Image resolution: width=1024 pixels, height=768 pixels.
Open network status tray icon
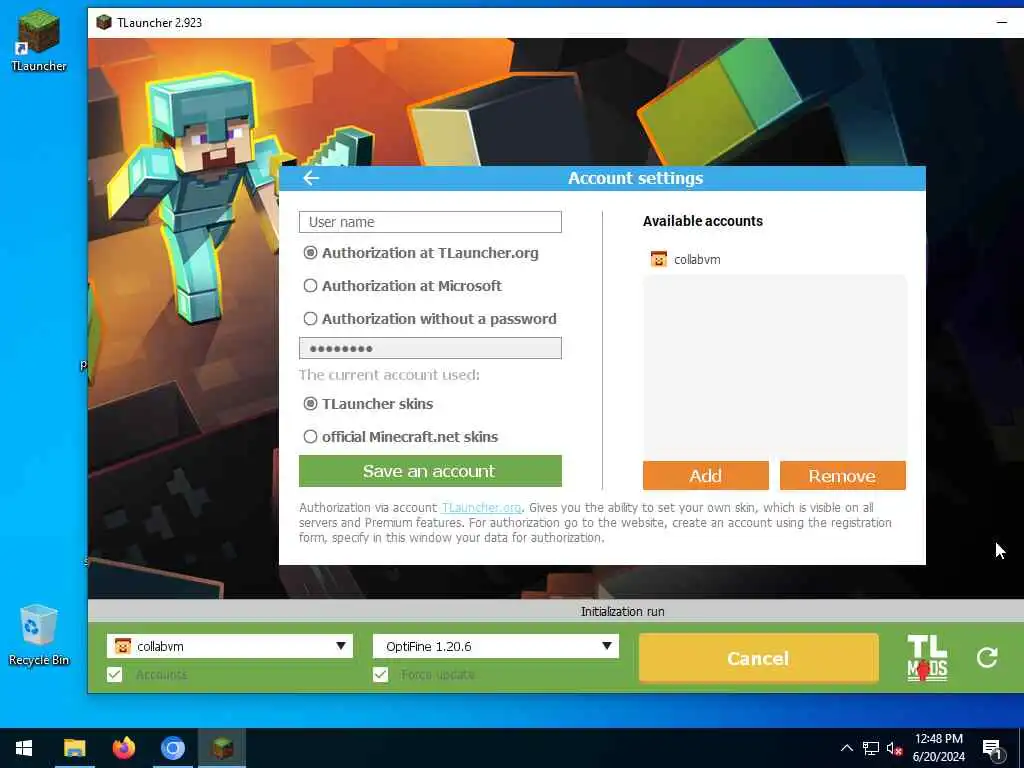pyautogui.click(x=871, y=748)
